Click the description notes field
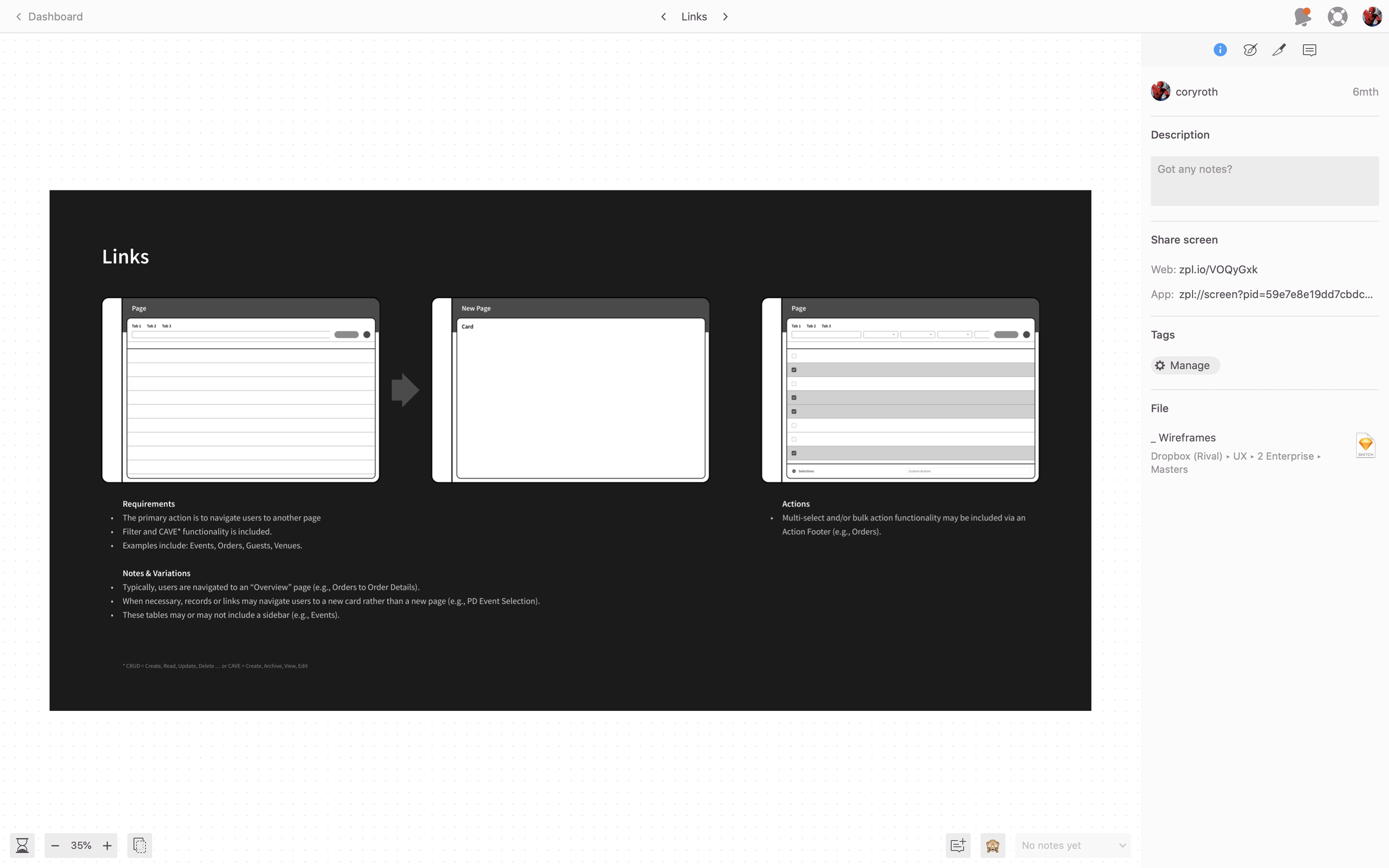Viewport: 1389px width, 868px height. coord(1265,181)
